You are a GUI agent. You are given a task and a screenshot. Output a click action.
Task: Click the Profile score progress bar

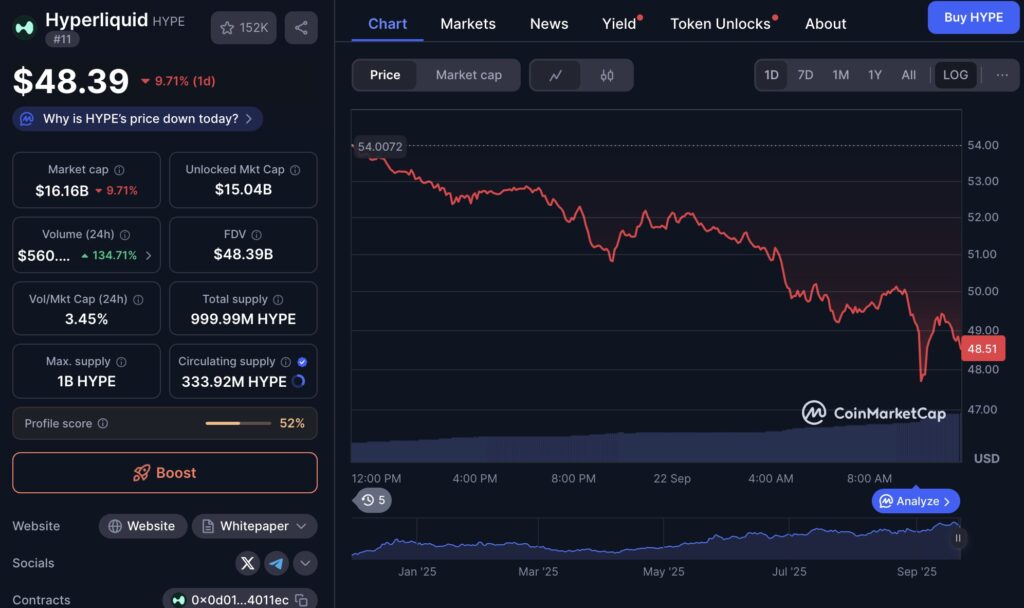tap(238, 423)
